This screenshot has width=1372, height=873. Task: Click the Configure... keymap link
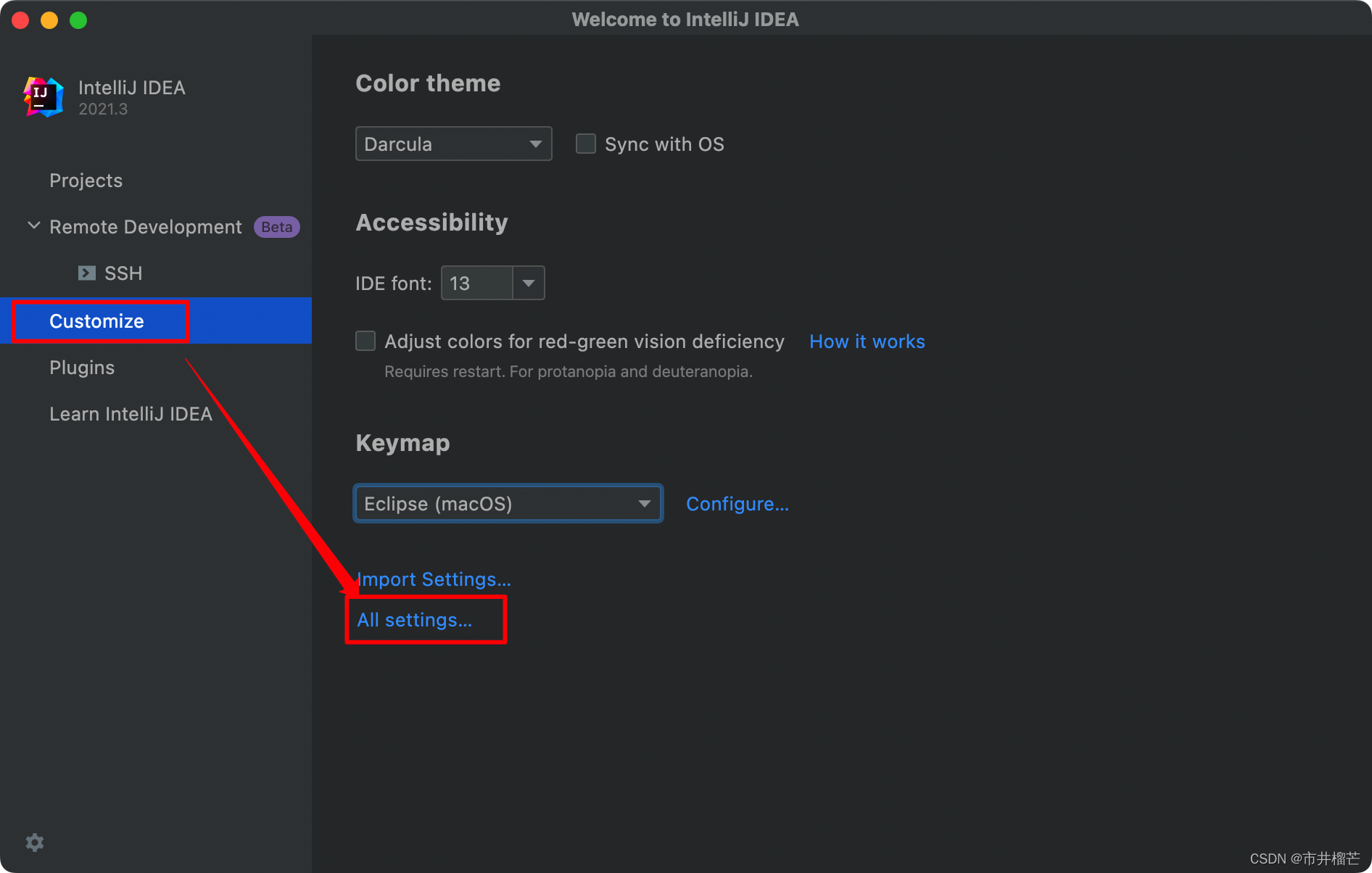pyautogui.click(x=737, y=504)
